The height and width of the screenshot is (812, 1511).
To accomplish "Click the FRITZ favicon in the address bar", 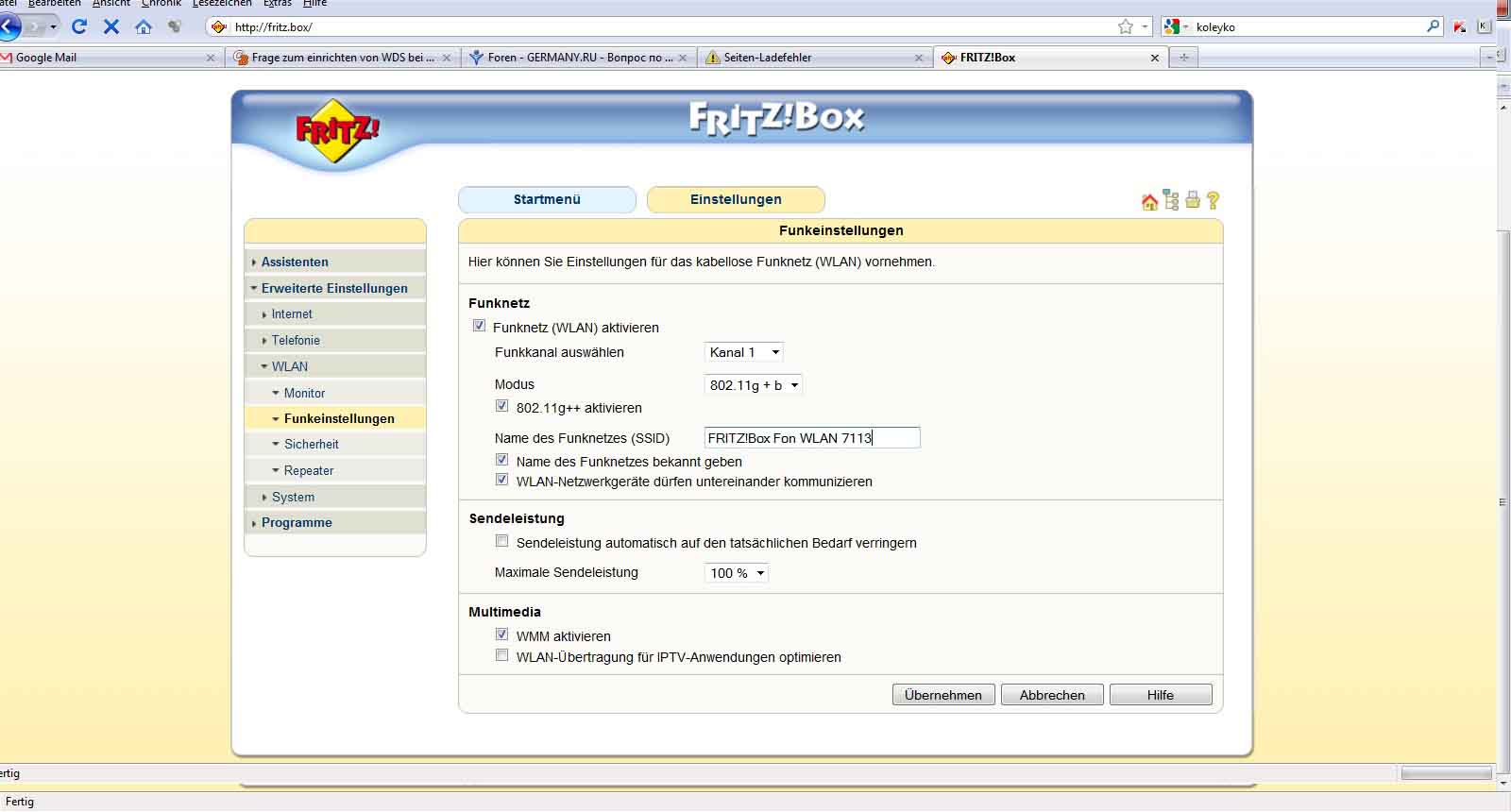I will tap(219, 27).
